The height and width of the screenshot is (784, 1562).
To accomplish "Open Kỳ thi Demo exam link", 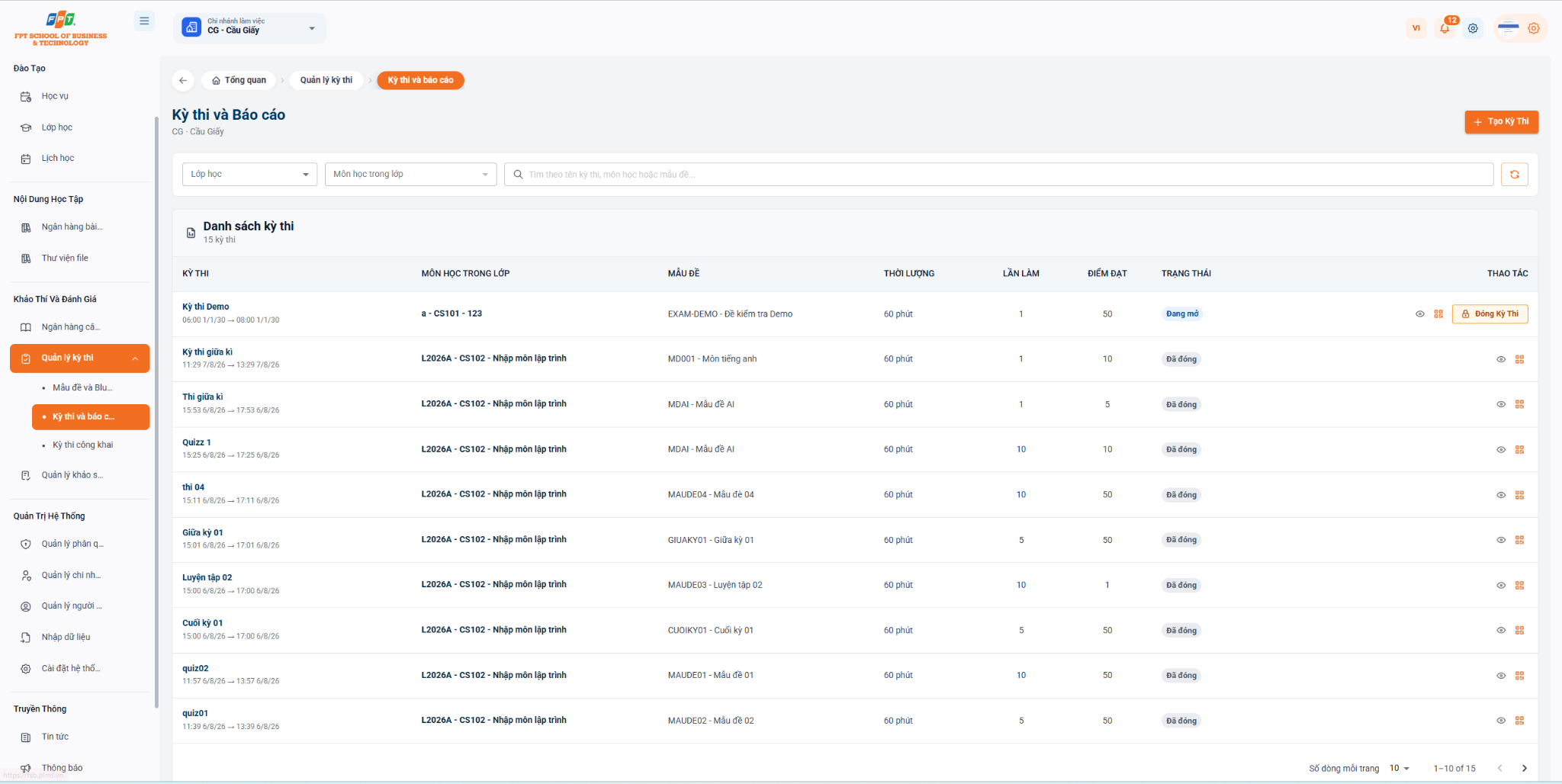I will click(x=206, y=307).
